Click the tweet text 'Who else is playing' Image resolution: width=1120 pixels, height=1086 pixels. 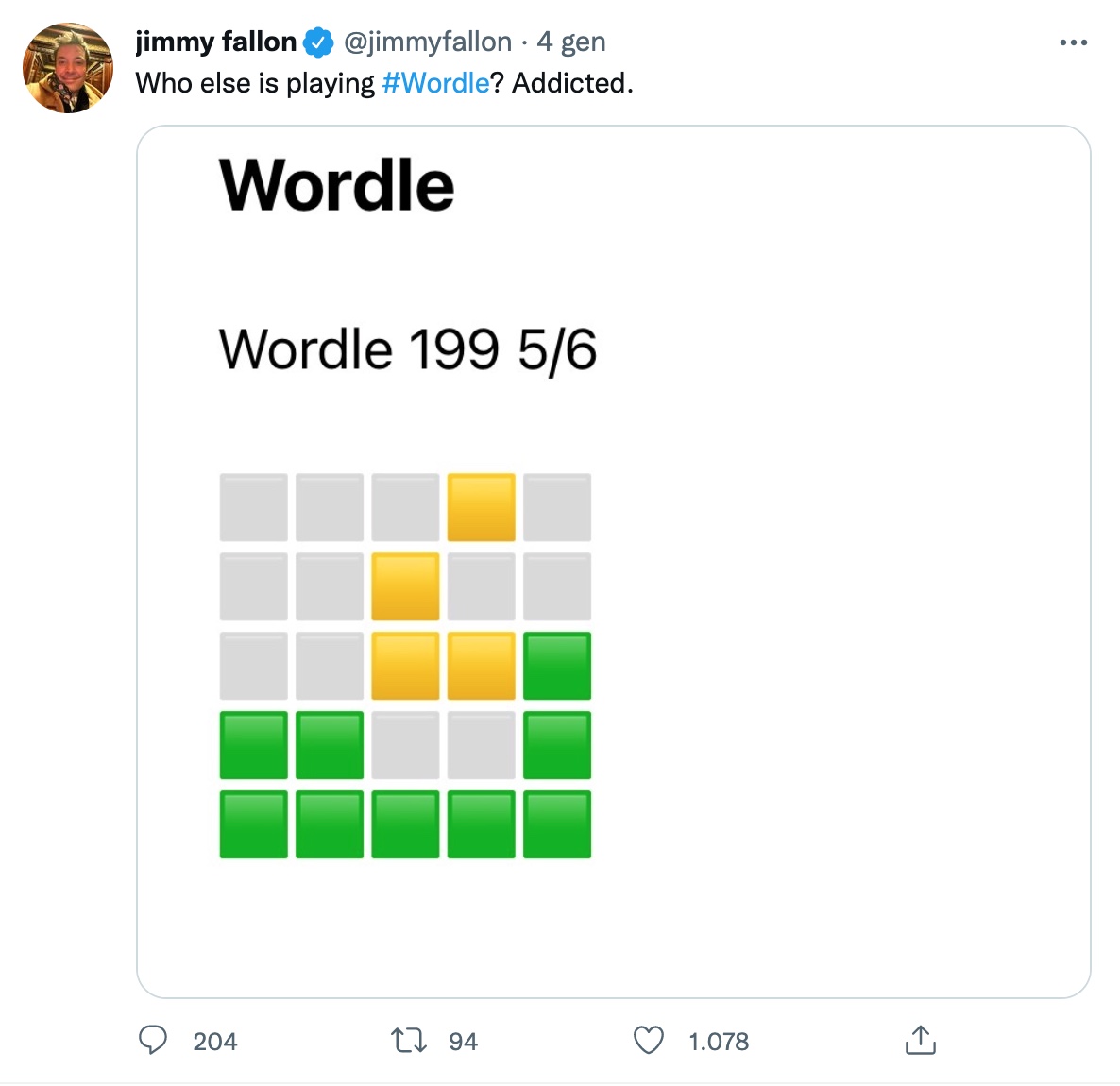pos(255,83)
